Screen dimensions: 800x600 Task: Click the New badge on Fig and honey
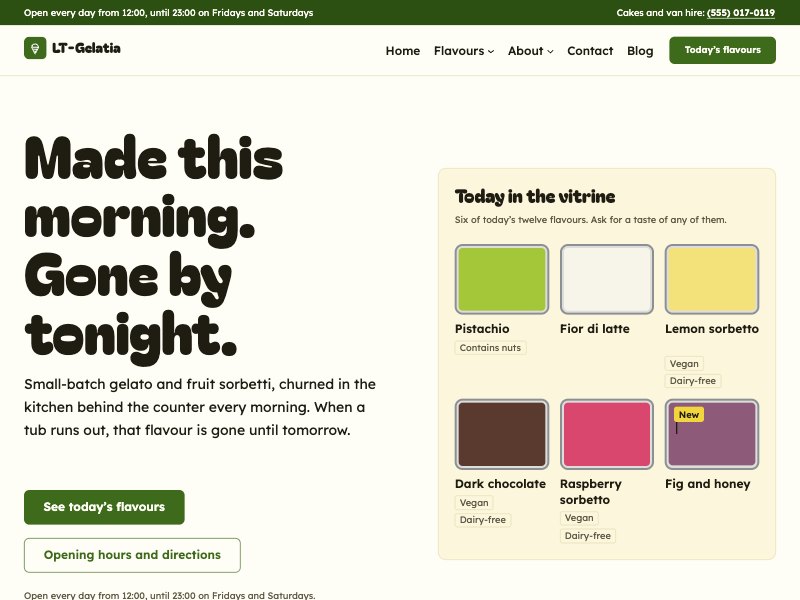689,415
